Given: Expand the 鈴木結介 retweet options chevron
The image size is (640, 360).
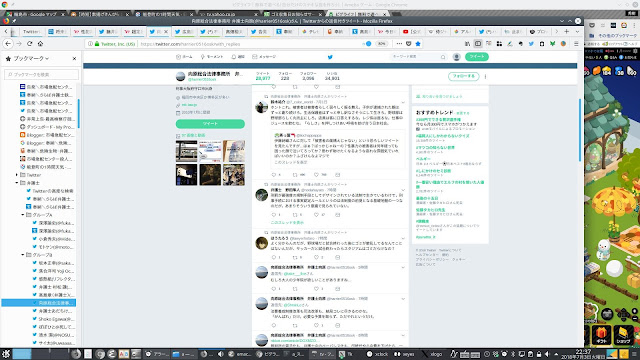Looking at the screenshot, I should 403,102.
